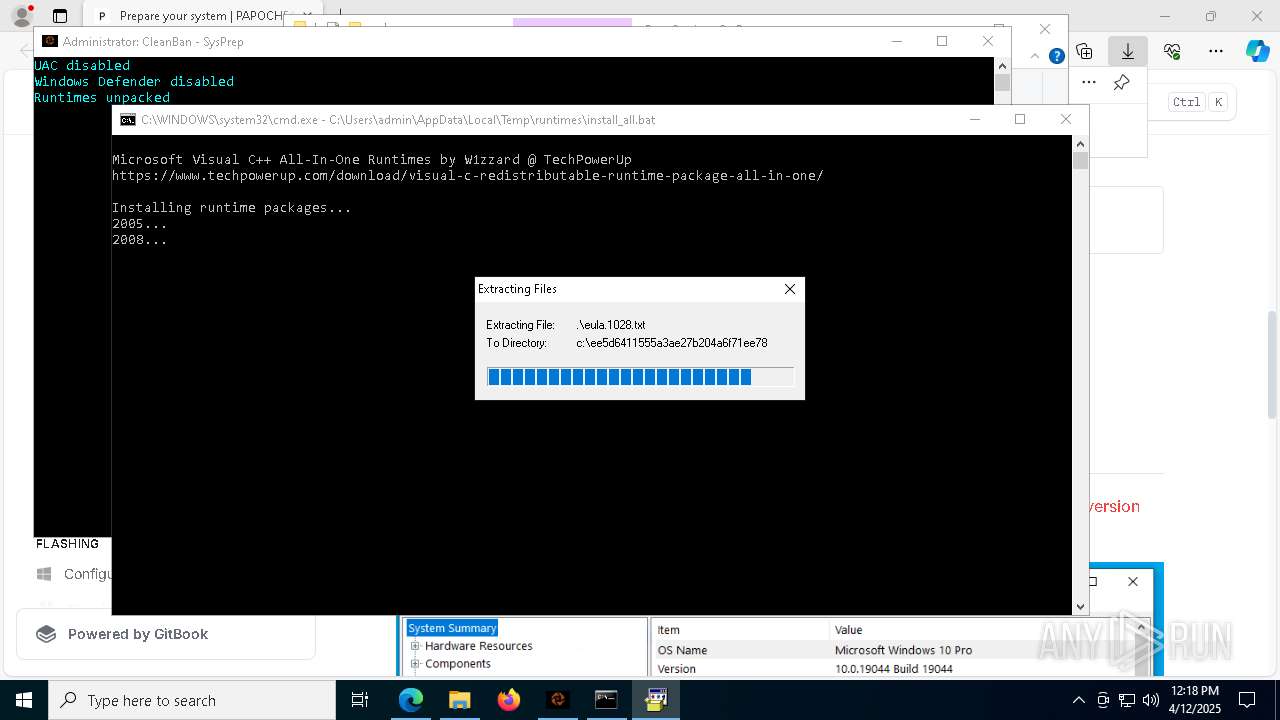Click 'Windows Defender disabled' line
Image resolution: width=1280 pixels, height=720 pixels.
pos(134,82)
